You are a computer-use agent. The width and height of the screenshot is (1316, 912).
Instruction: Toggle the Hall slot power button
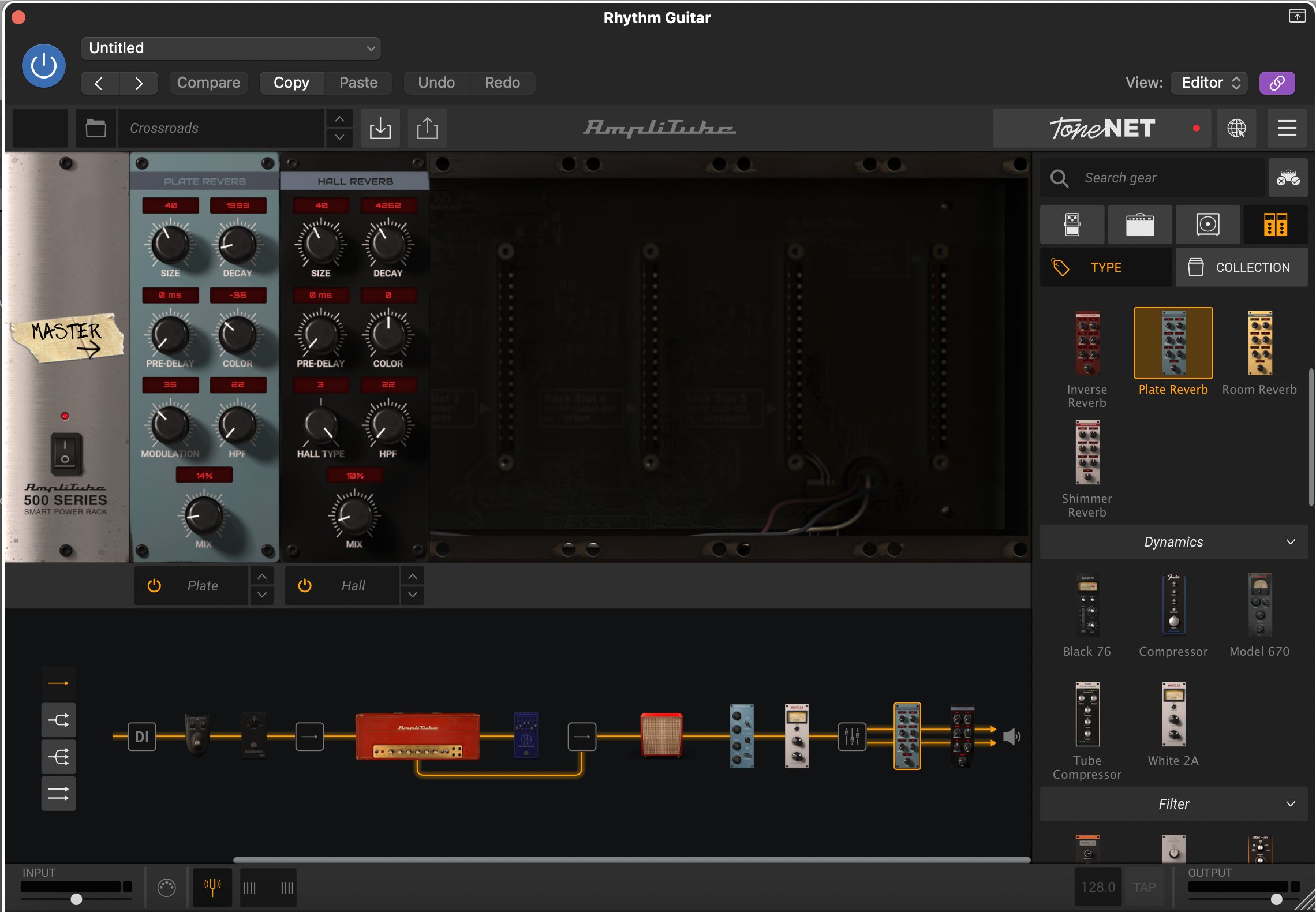305,586
